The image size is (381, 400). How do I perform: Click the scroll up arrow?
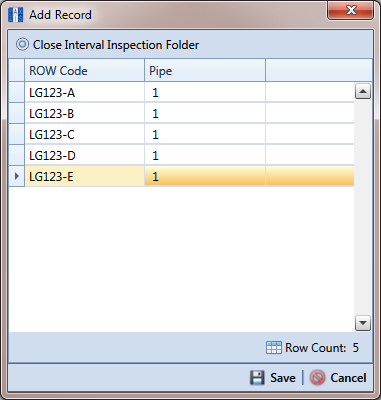click(363, 91)
